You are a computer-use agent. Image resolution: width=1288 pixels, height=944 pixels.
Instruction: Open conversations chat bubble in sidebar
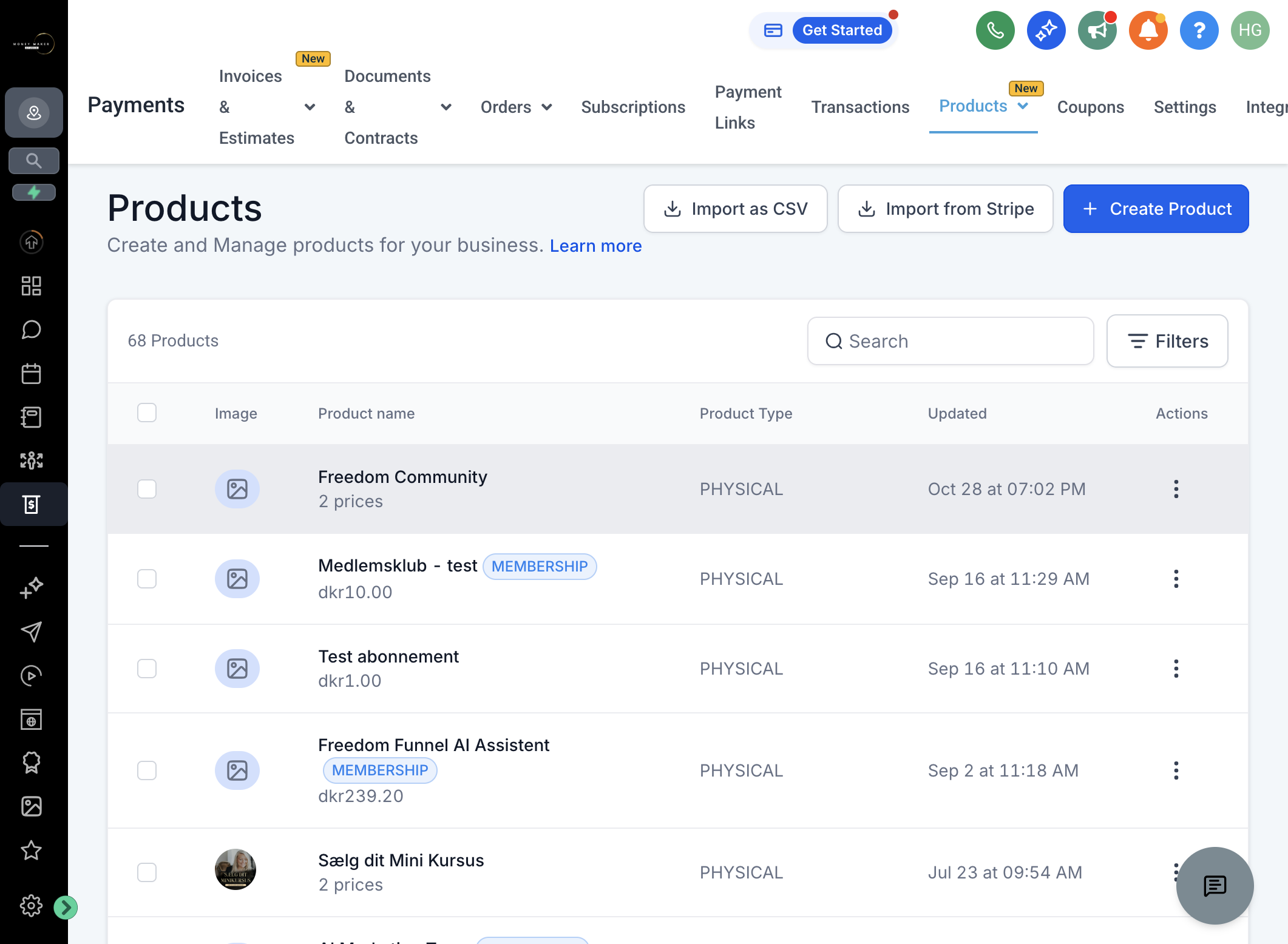click(x=32, y=329)
